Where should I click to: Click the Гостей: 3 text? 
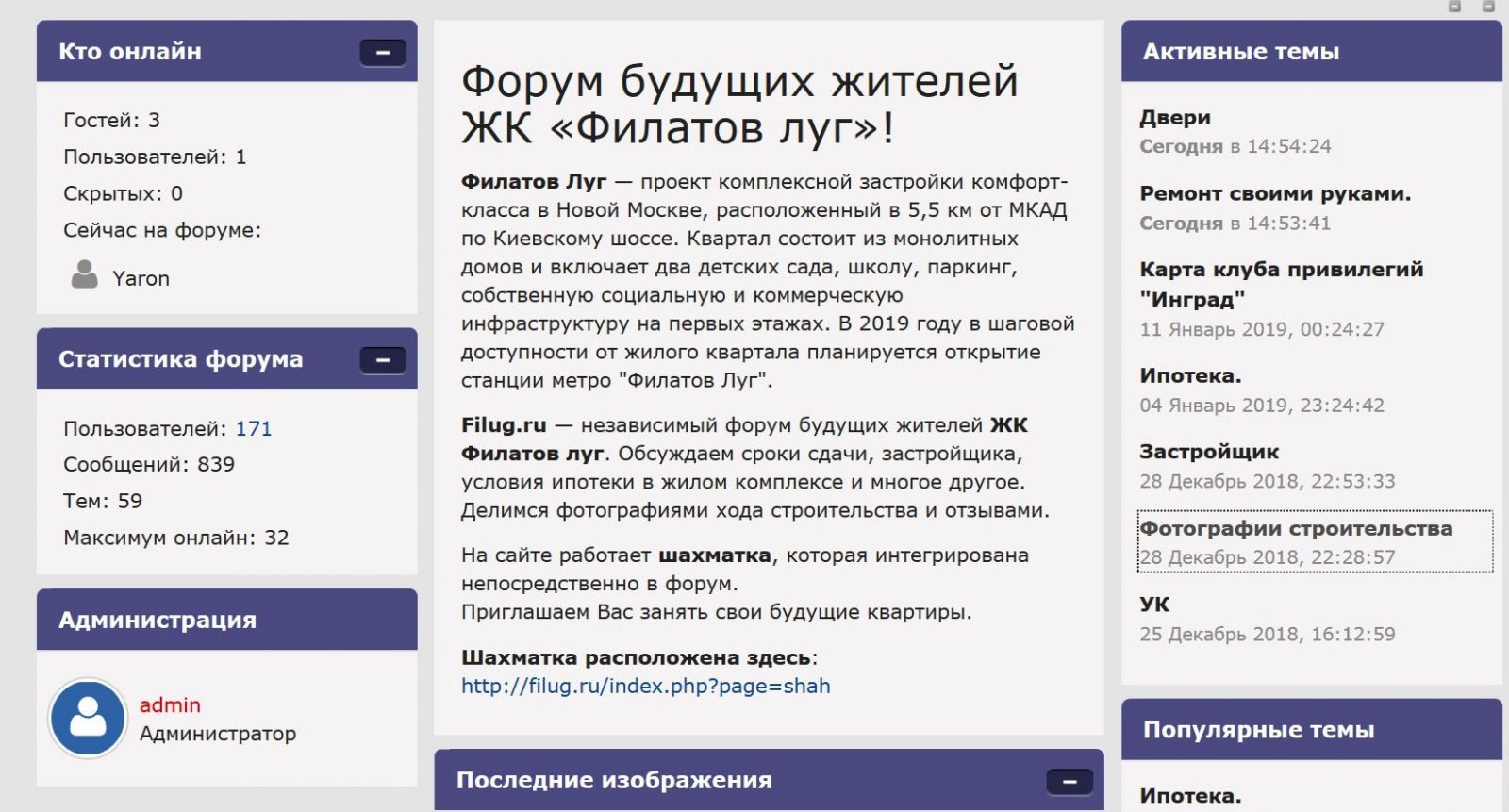pyautogui.click(x=111, y=120)
